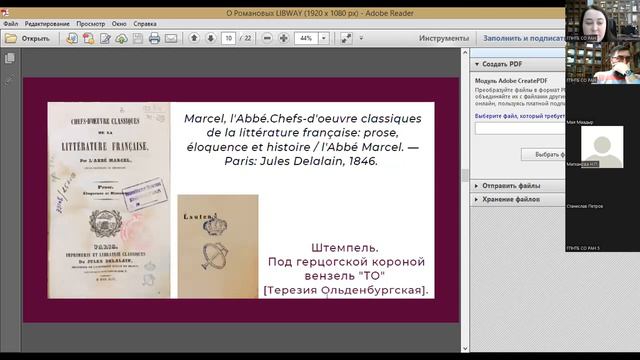
Task: Print the document with the printer icon
Action: tap(154, 38)
